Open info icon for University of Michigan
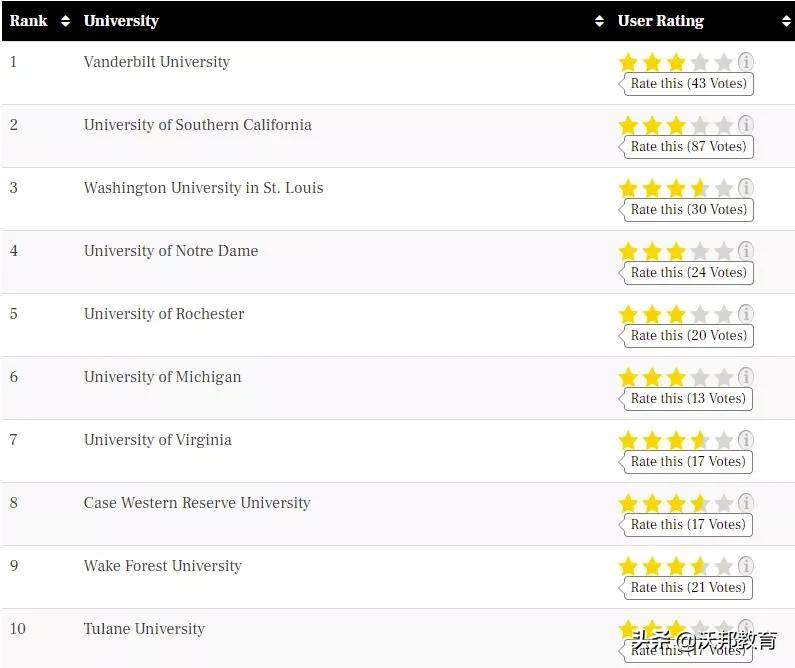This screenshot has width=795, height=668. point(746,377)
